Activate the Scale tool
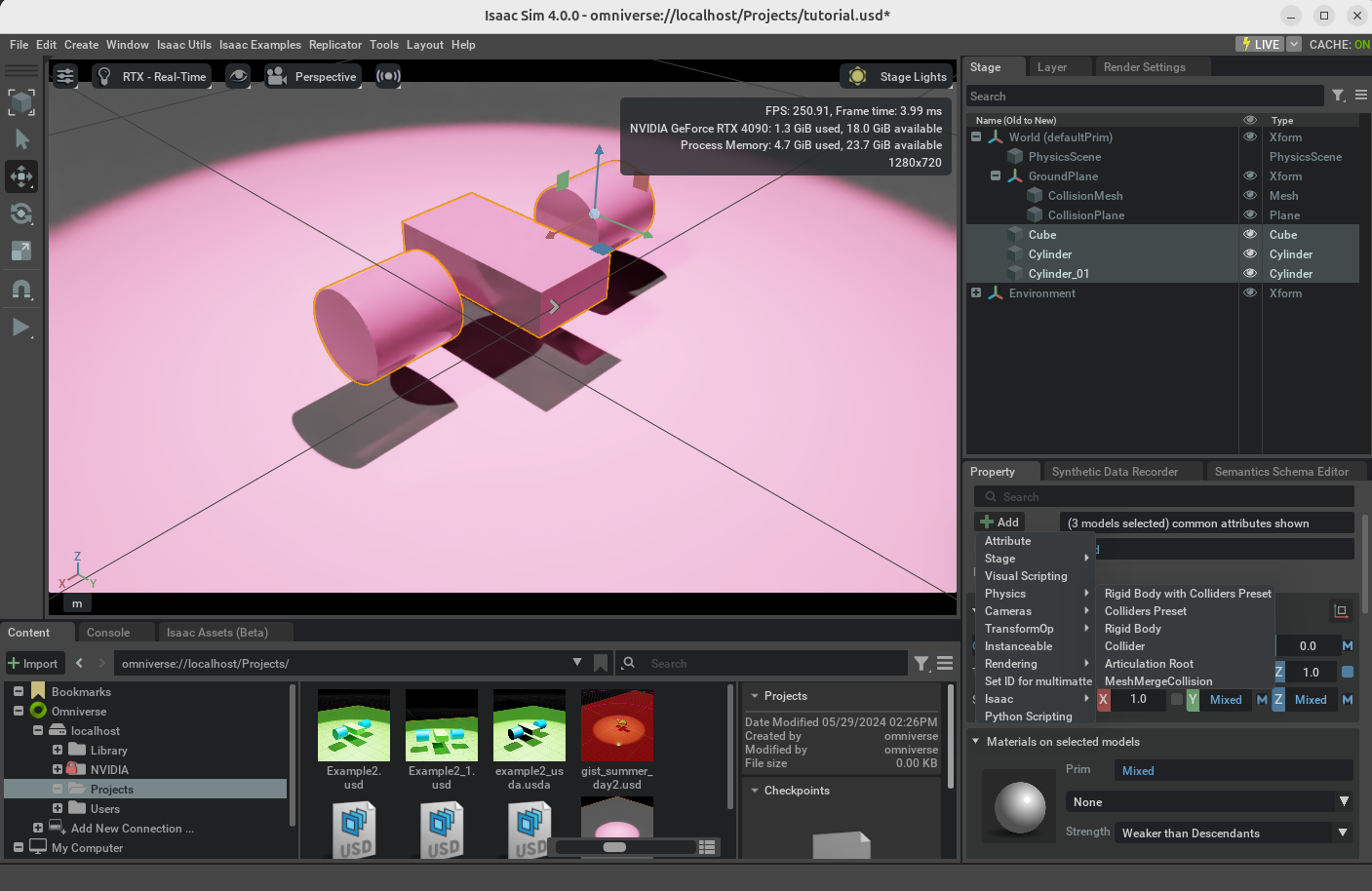 (x=21, y=251)
